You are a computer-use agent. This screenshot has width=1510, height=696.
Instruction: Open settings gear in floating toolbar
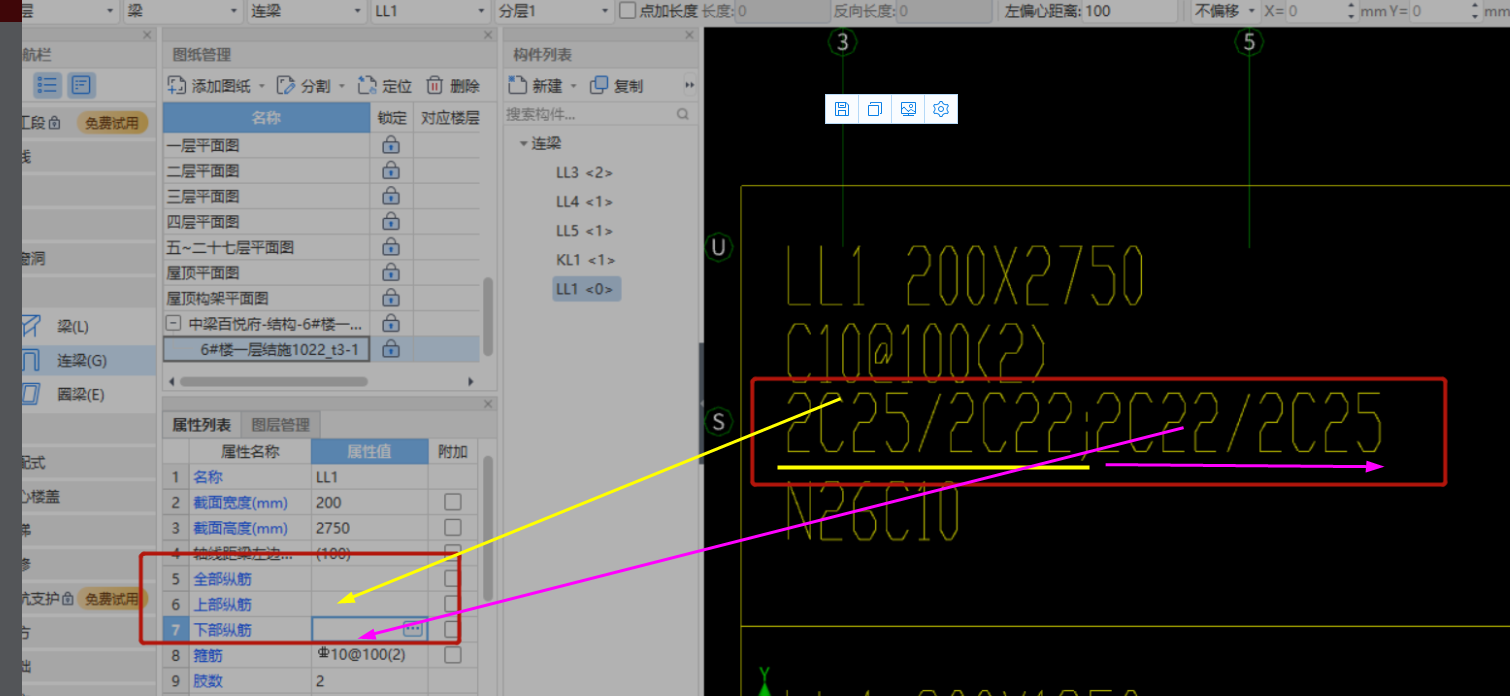[941, 109]
